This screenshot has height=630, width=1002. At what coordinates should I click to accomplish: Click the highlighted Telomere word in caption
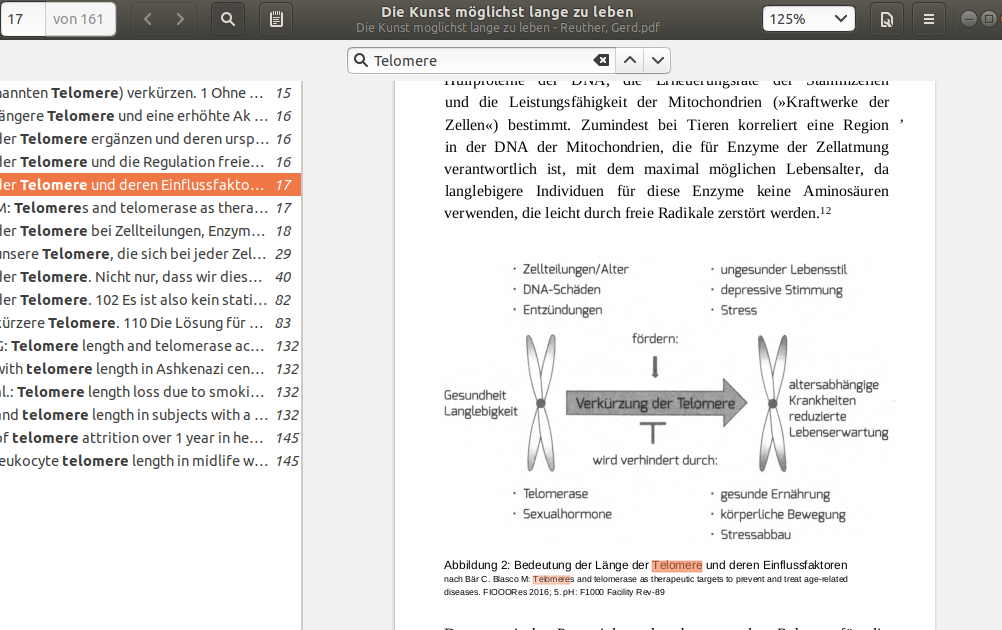coord(677,565)
